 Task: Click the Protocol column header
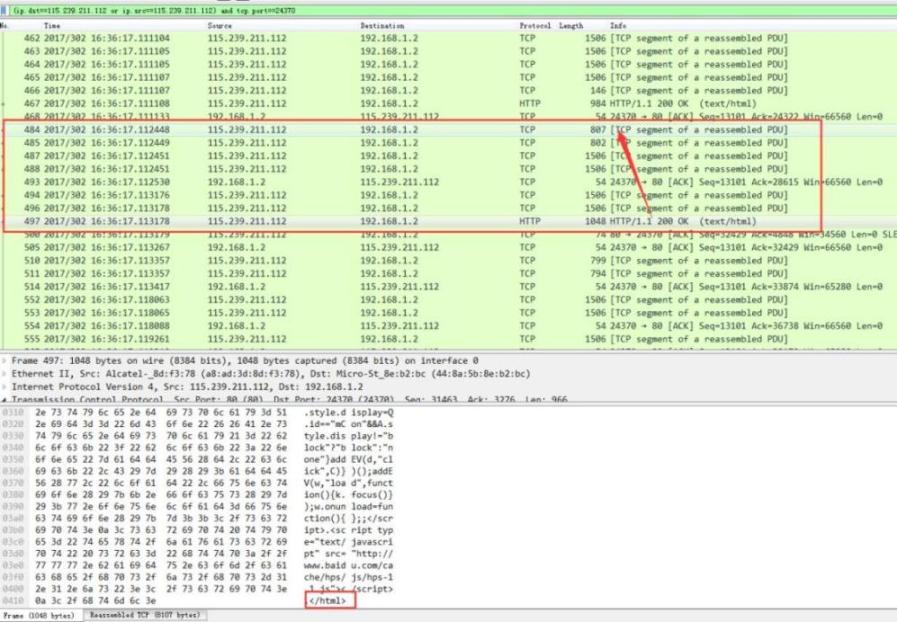[535, 25]
